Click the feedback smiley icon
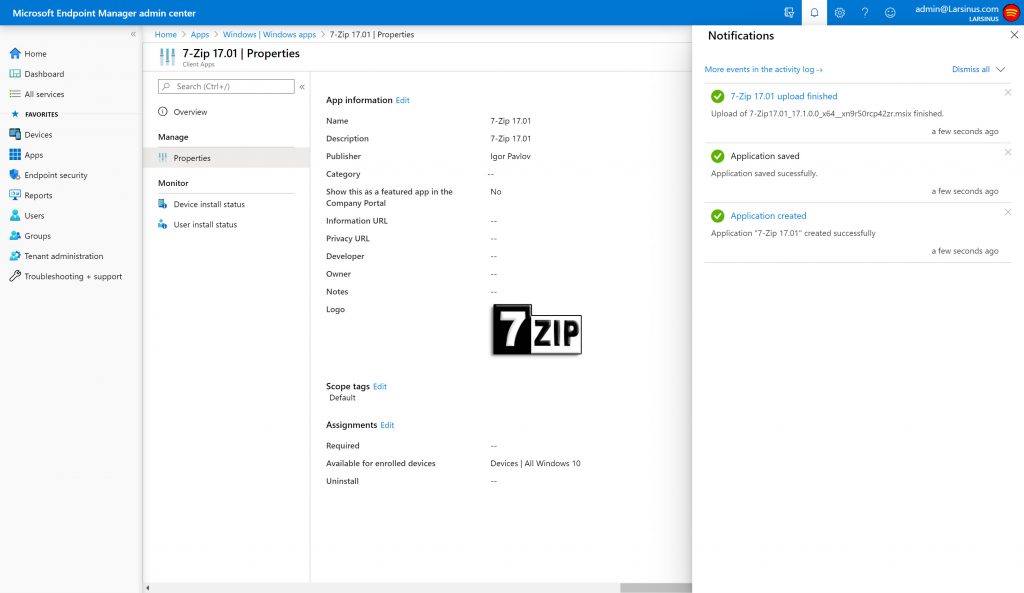Screen dimensions: 1024x593 point(890,12)
